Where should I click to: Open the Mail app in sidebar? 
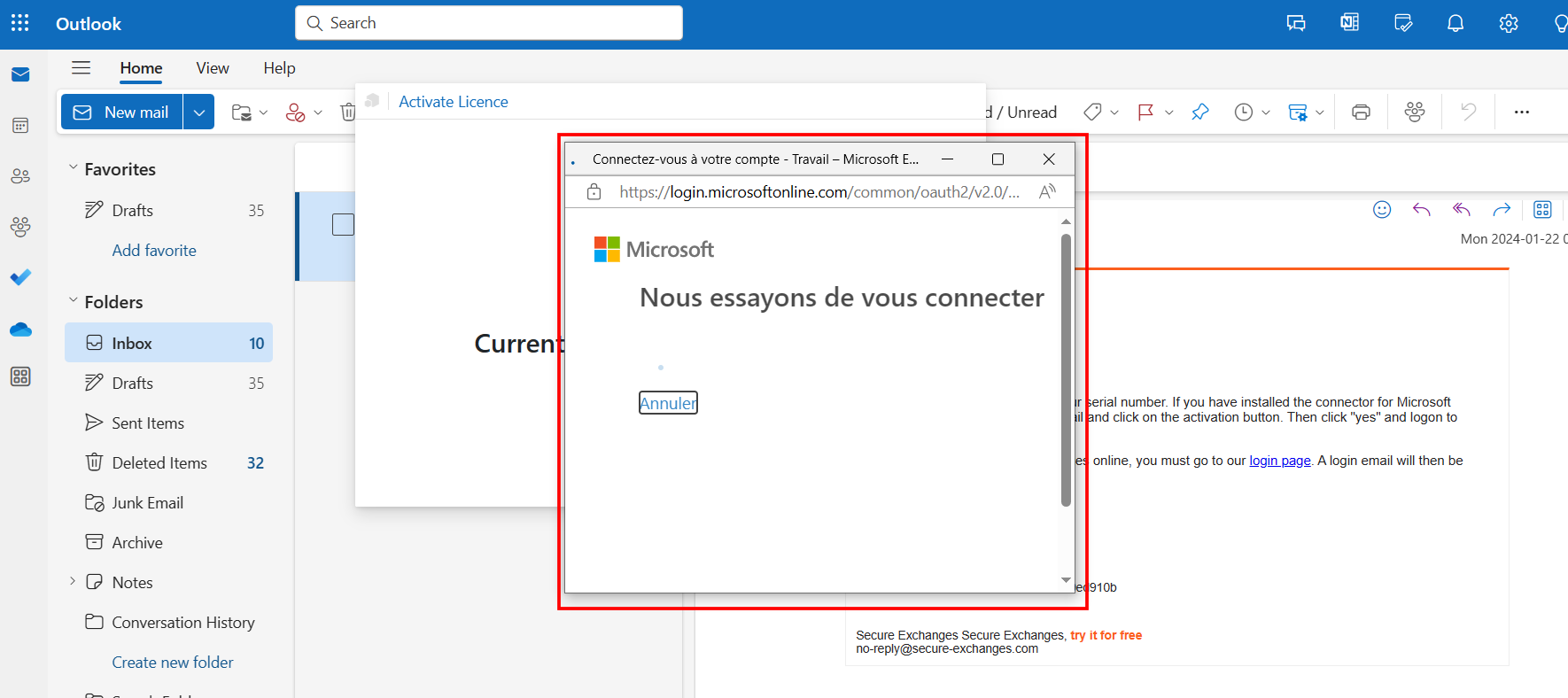[x=20, y=74]
